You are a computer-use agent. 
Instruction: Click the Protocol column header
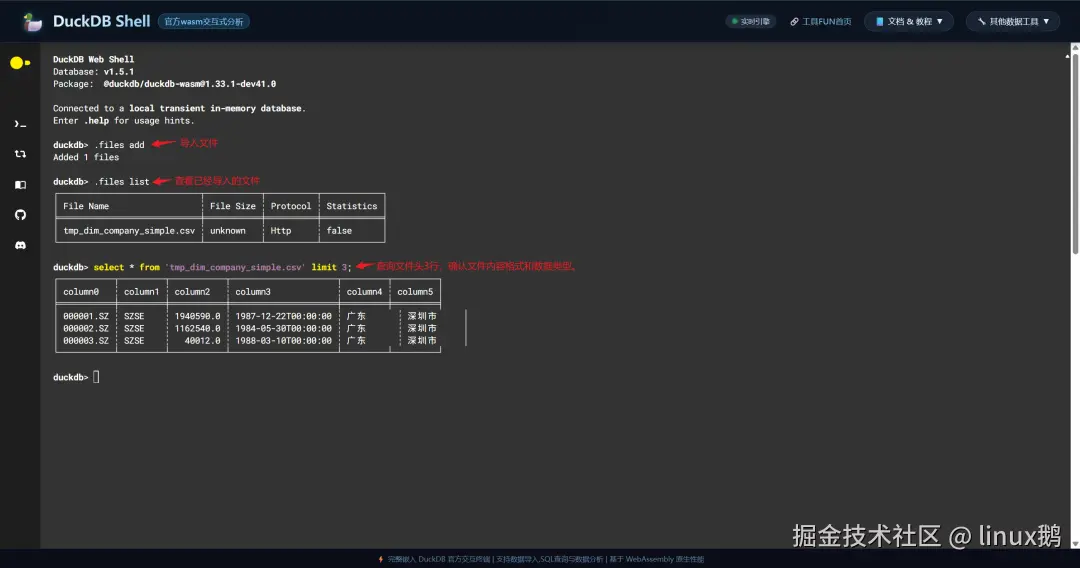pyautogui.click(x=291, y=206)
